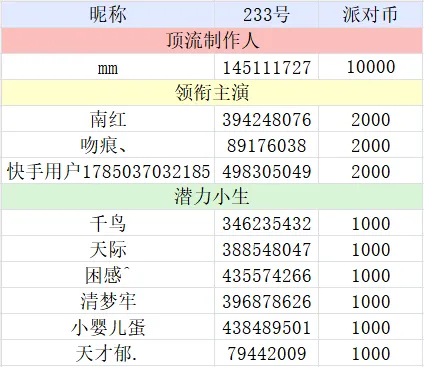The height and width of the screenshot is (367, 424).
Task: Select the 10000 coins cell
Action: point(371,67)
